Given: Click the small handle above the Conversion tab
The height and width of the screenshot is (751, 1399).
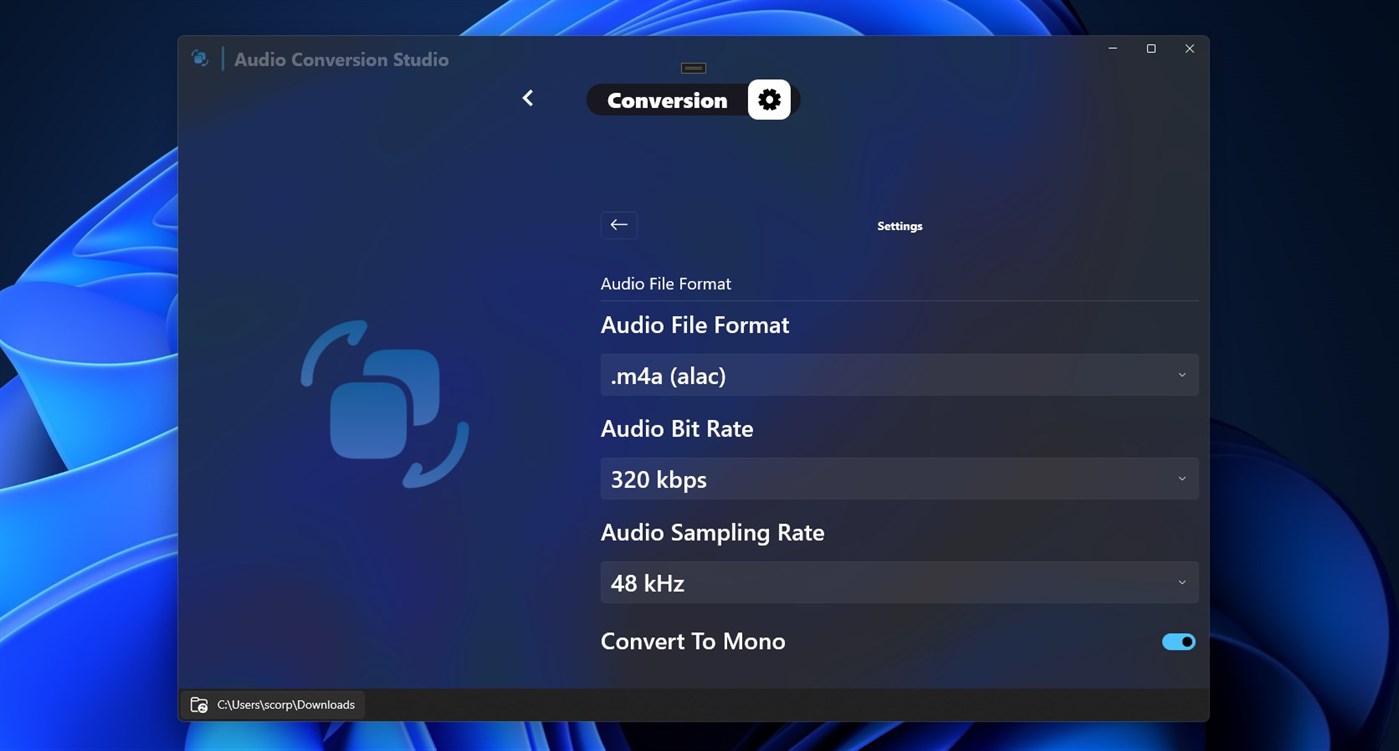Looking at the screenshot, I should [693, 67].
